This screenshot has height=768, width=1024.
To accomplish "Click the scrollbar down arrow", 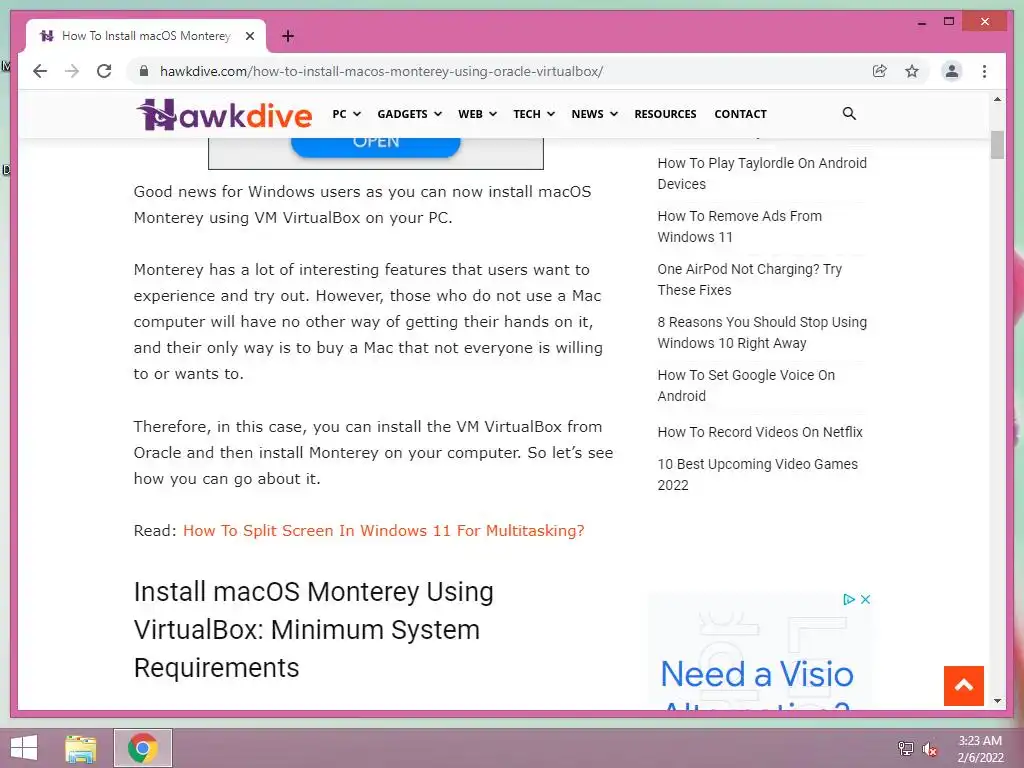I will pyautogui.click(x=997, y=701).
